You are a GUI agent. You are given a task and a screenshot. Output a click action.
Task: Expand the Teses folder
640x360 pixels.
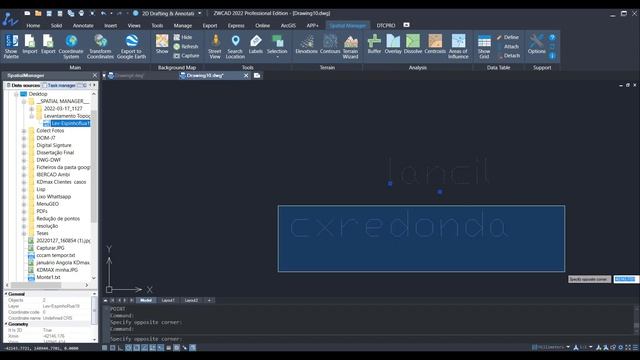(x=24, y=233)
